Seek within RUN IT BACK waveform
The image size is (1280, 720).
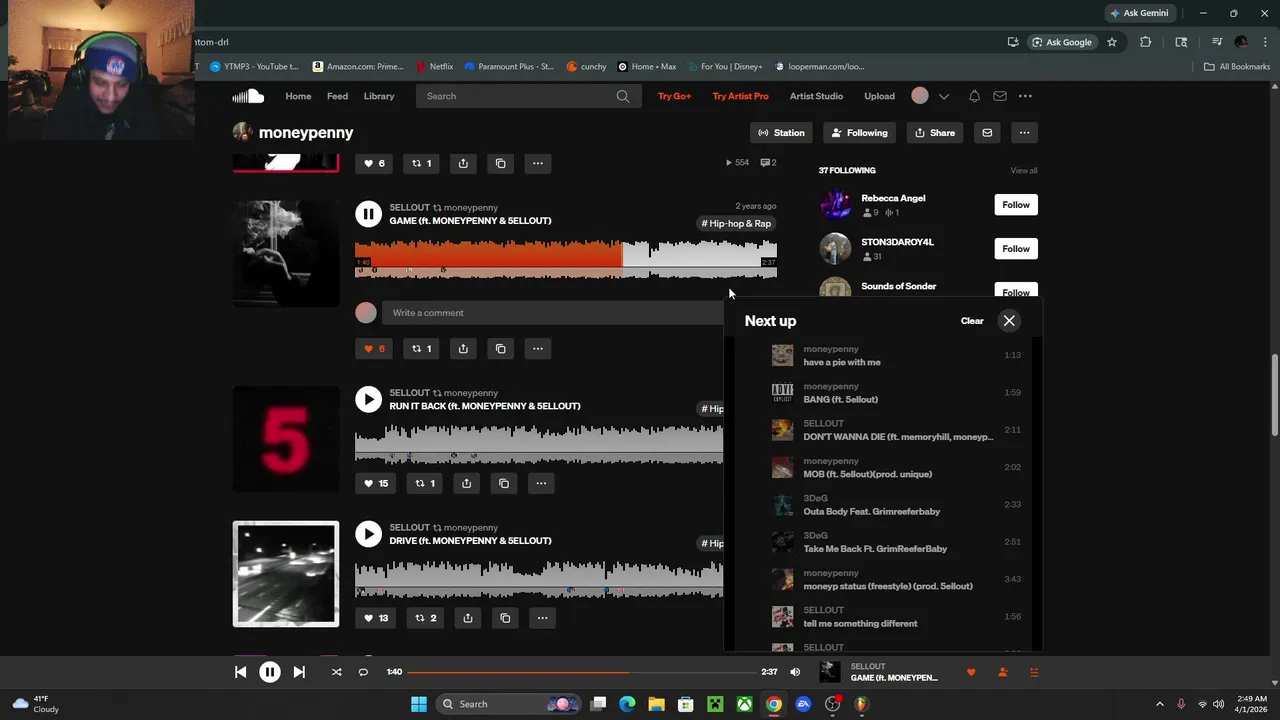(x=539, y=444)
